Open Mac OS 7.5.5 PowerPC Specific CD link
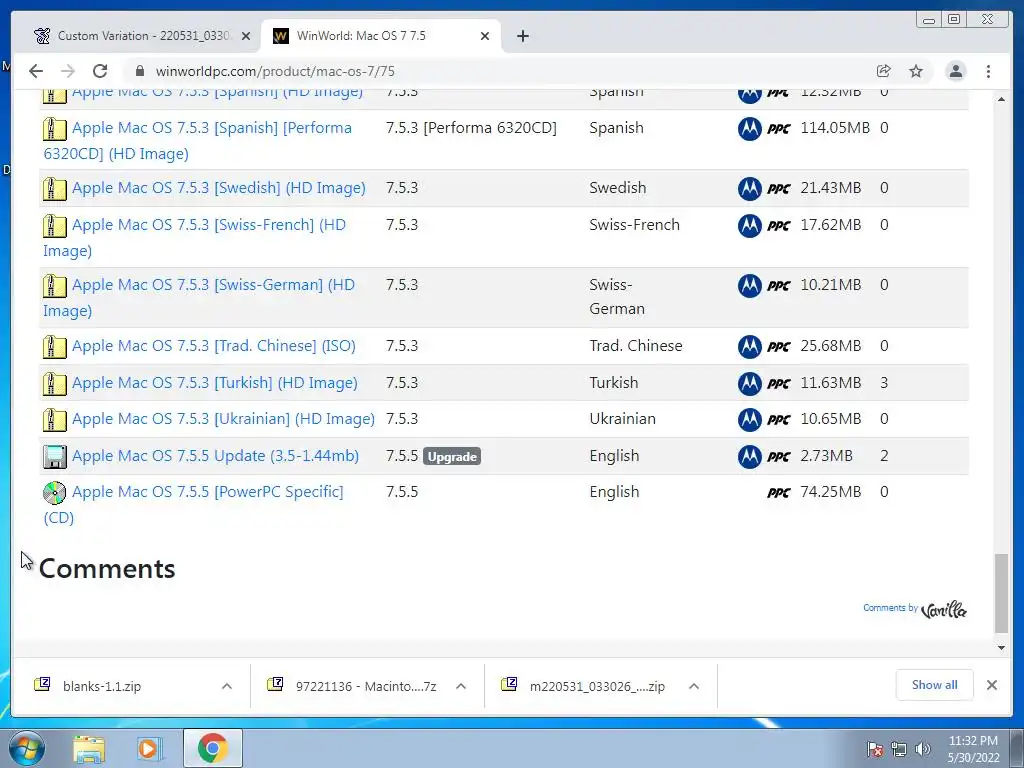 point(193,505)
